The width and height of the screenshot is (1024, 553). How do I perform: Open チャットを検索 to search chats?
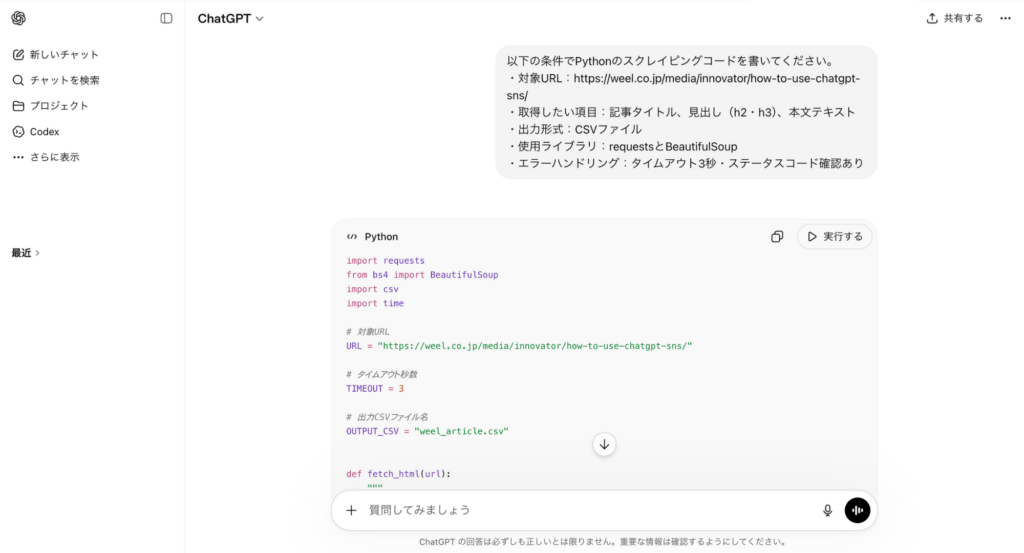(56, 80)
